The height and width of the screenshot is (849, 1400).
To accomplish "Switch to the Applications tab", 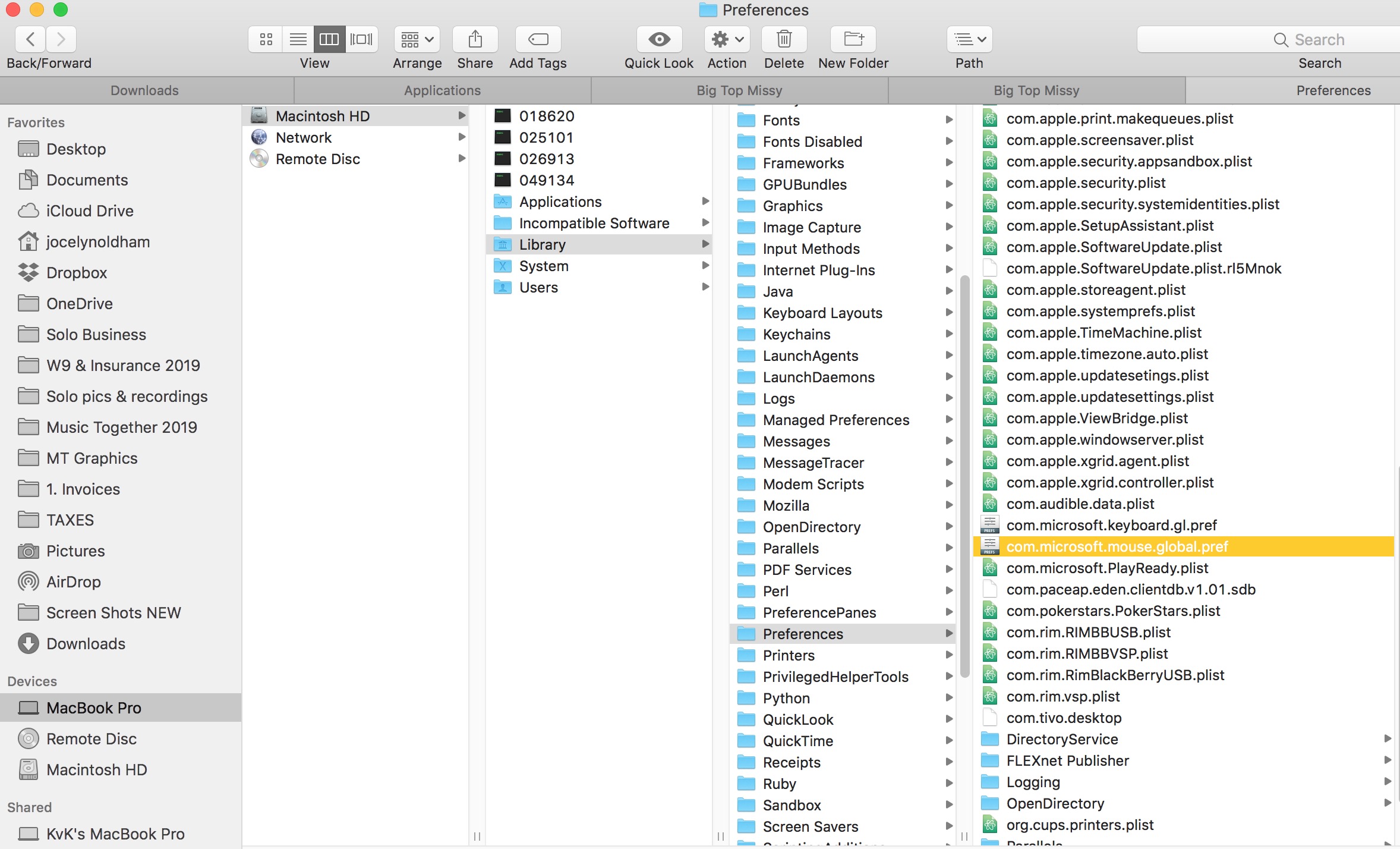I will tap(443, 90).
